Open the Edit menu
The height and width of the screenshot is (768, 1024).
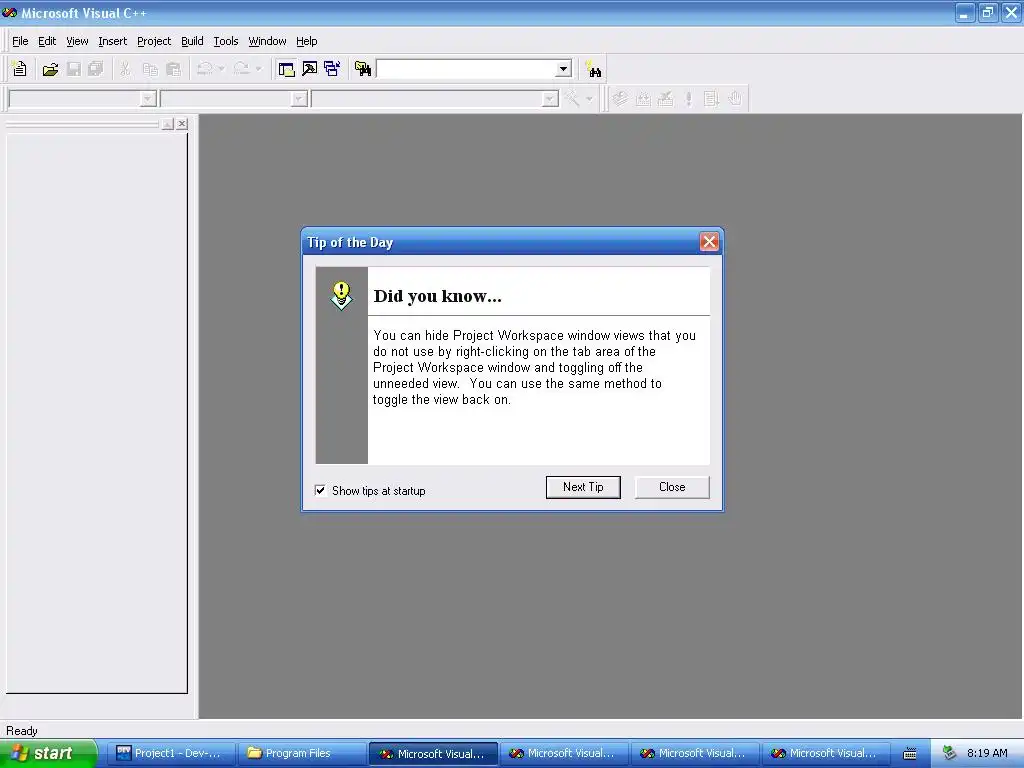(x=47, y=41)
